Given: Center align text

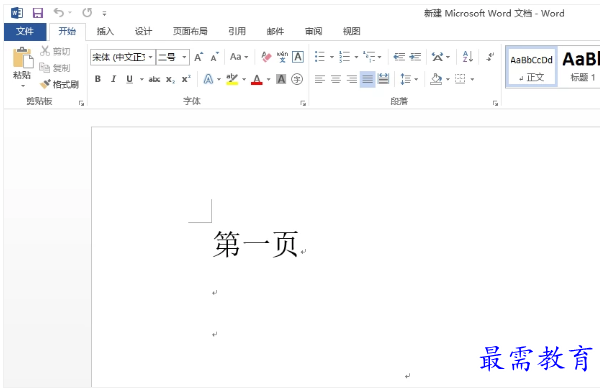Looking at the screenshot, I should coord(336,79).
